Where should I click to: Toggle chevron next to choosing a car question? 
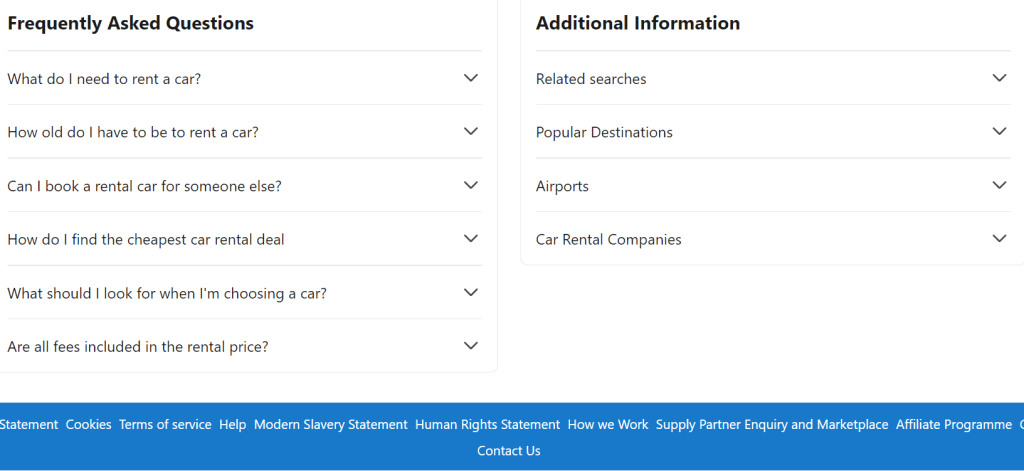471,292
